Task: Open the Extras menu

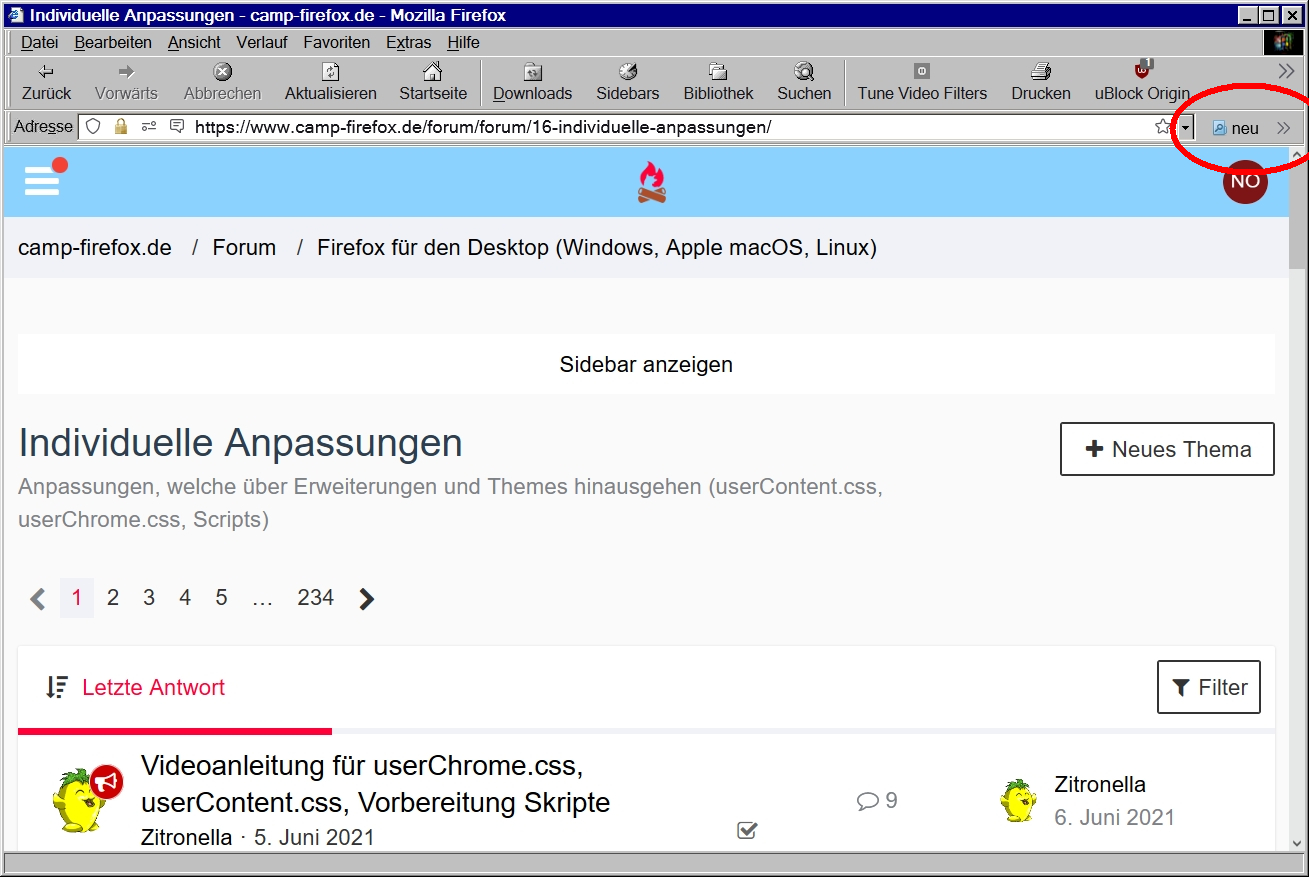Action: (x=408, y=42)
